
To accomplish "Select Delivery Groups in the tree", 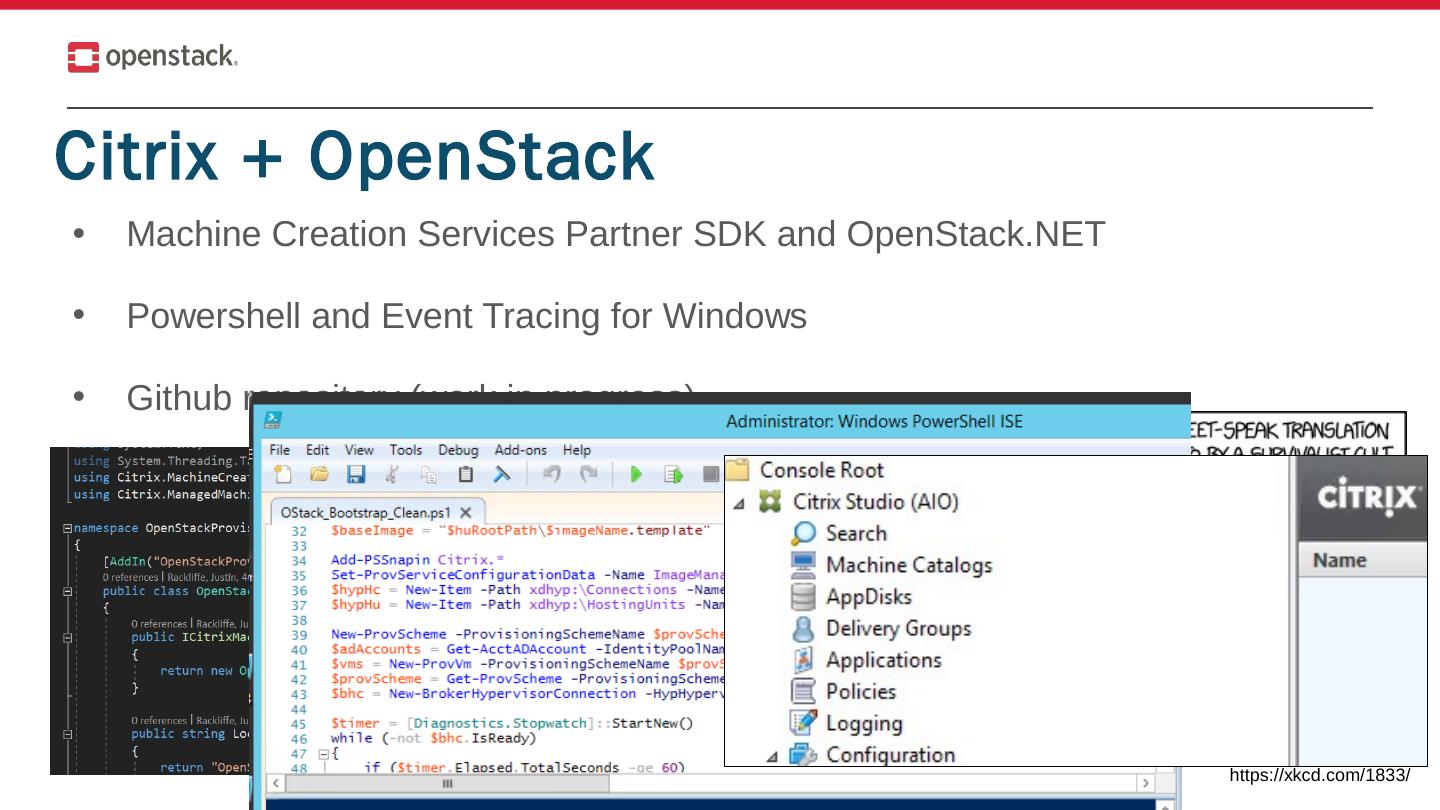I will coord(899,629).
